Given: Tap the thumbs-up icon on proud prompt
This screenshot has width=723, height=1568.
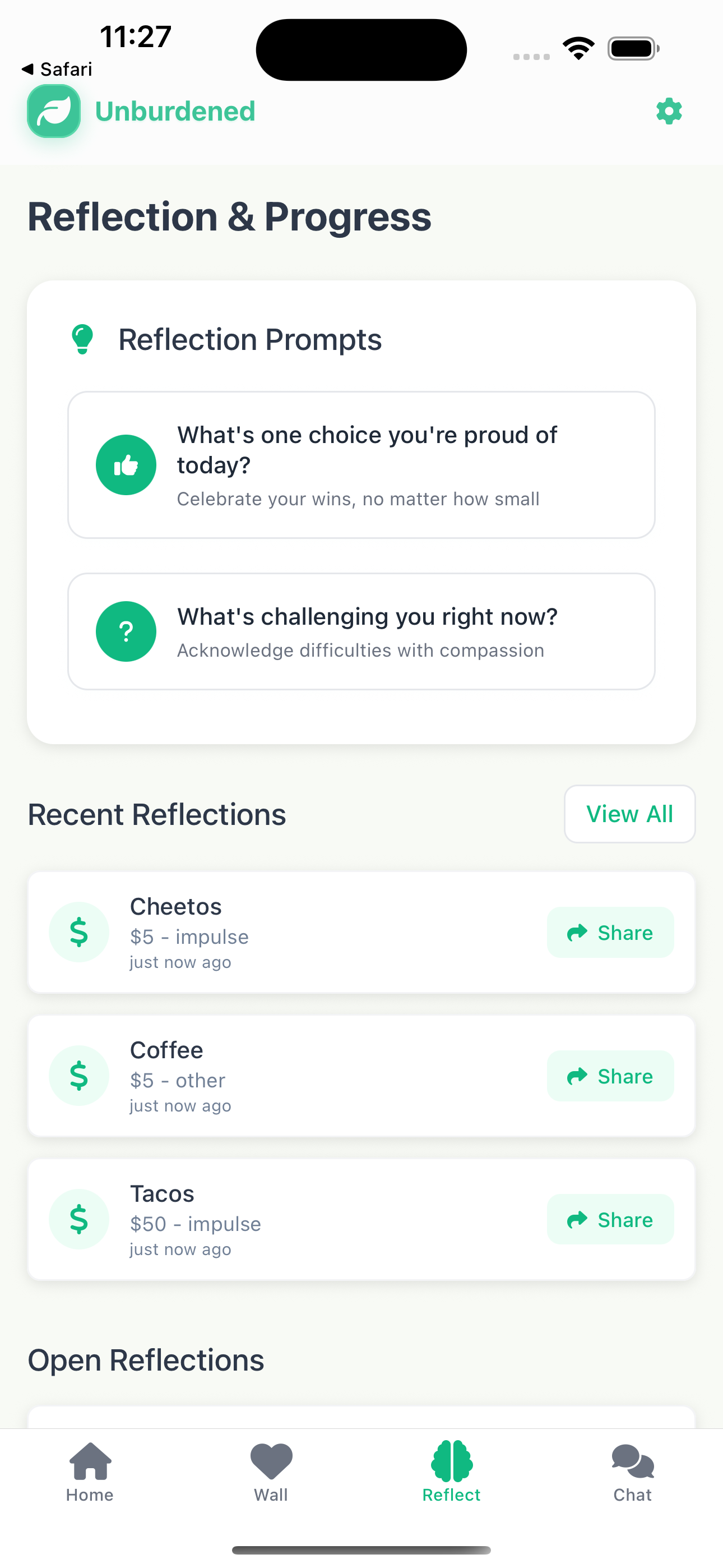Looking at the screenshot, I should tap(126, 465).
